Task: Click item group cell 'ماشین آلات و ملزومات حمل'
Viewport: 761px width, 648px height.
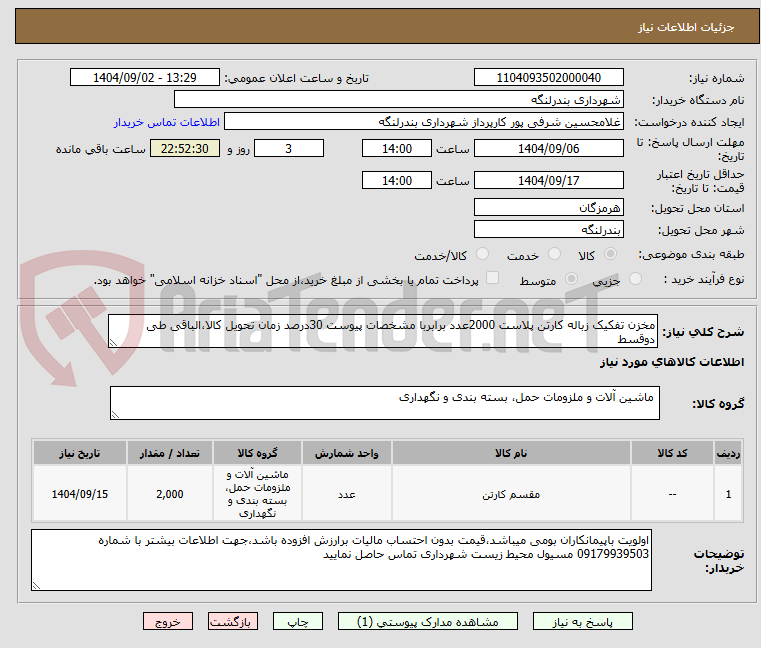Action: pyautogui.click(x=257, y=494)
